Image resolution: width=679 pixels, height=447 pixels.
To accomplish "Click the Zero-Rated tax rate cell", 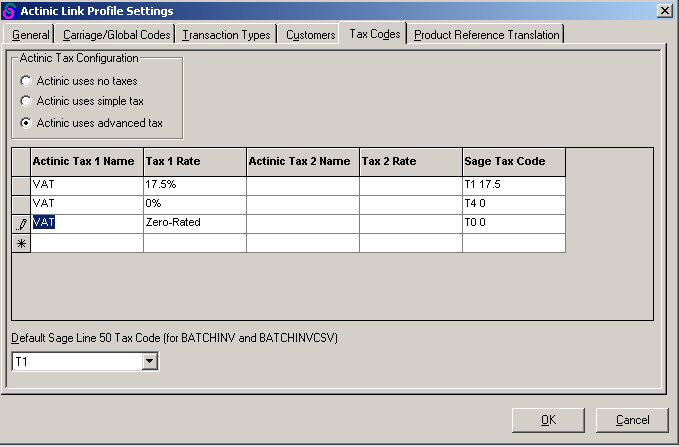I will click(x=195, y=223).
